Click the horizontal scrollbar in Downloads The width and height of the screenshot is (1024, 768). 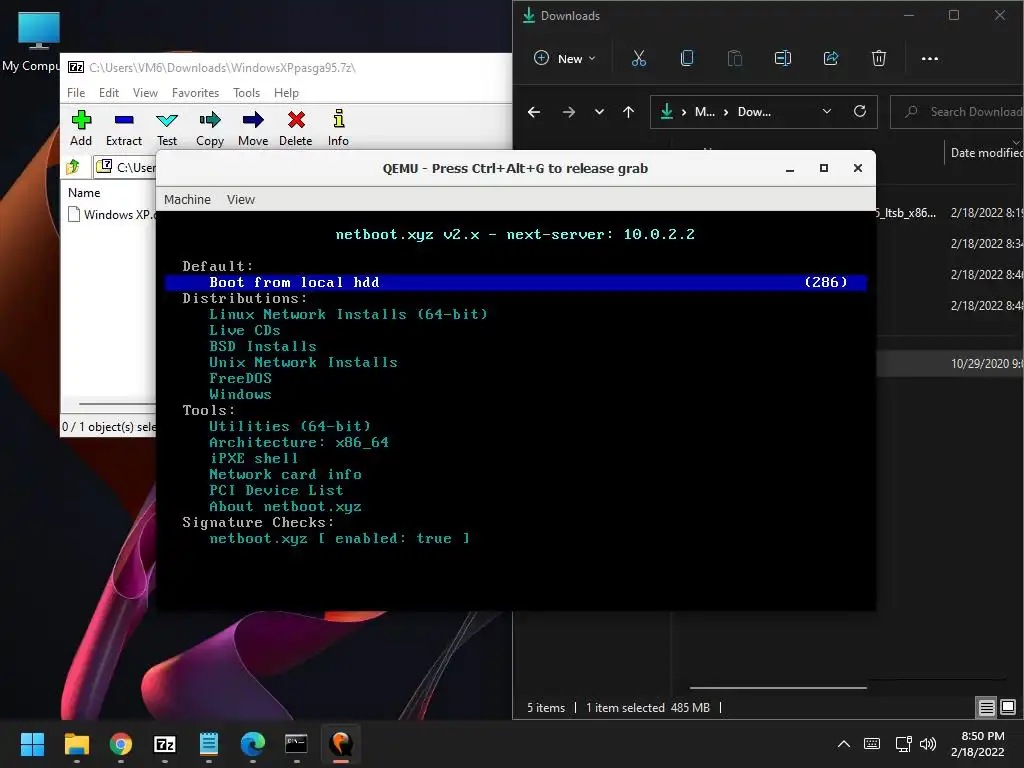[x=778, y=688]
